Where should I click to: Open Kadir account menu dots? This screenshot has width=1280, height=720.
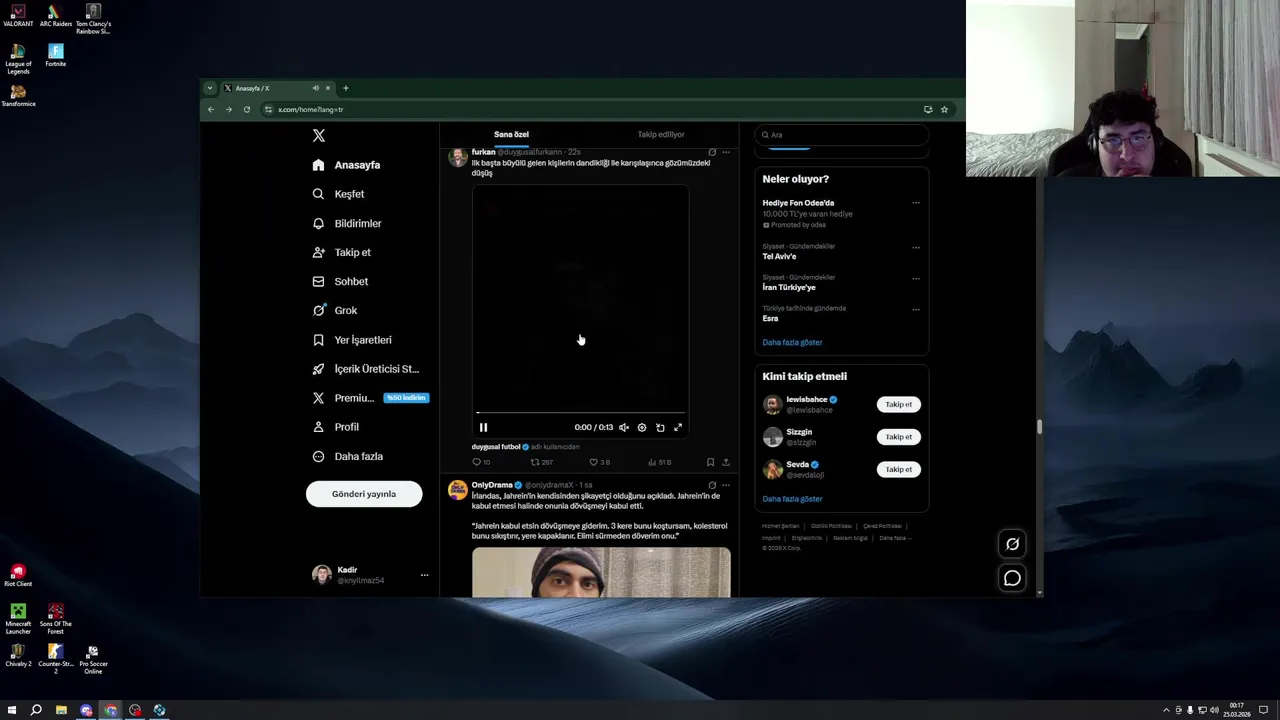424,575
